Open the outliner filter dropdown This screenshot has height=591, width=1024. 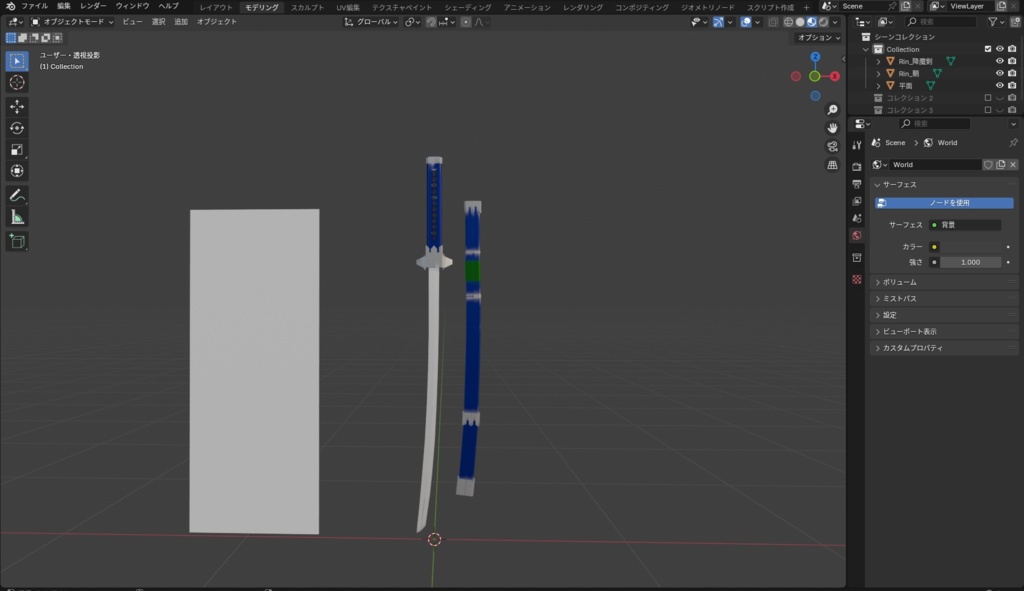[996, 22]
